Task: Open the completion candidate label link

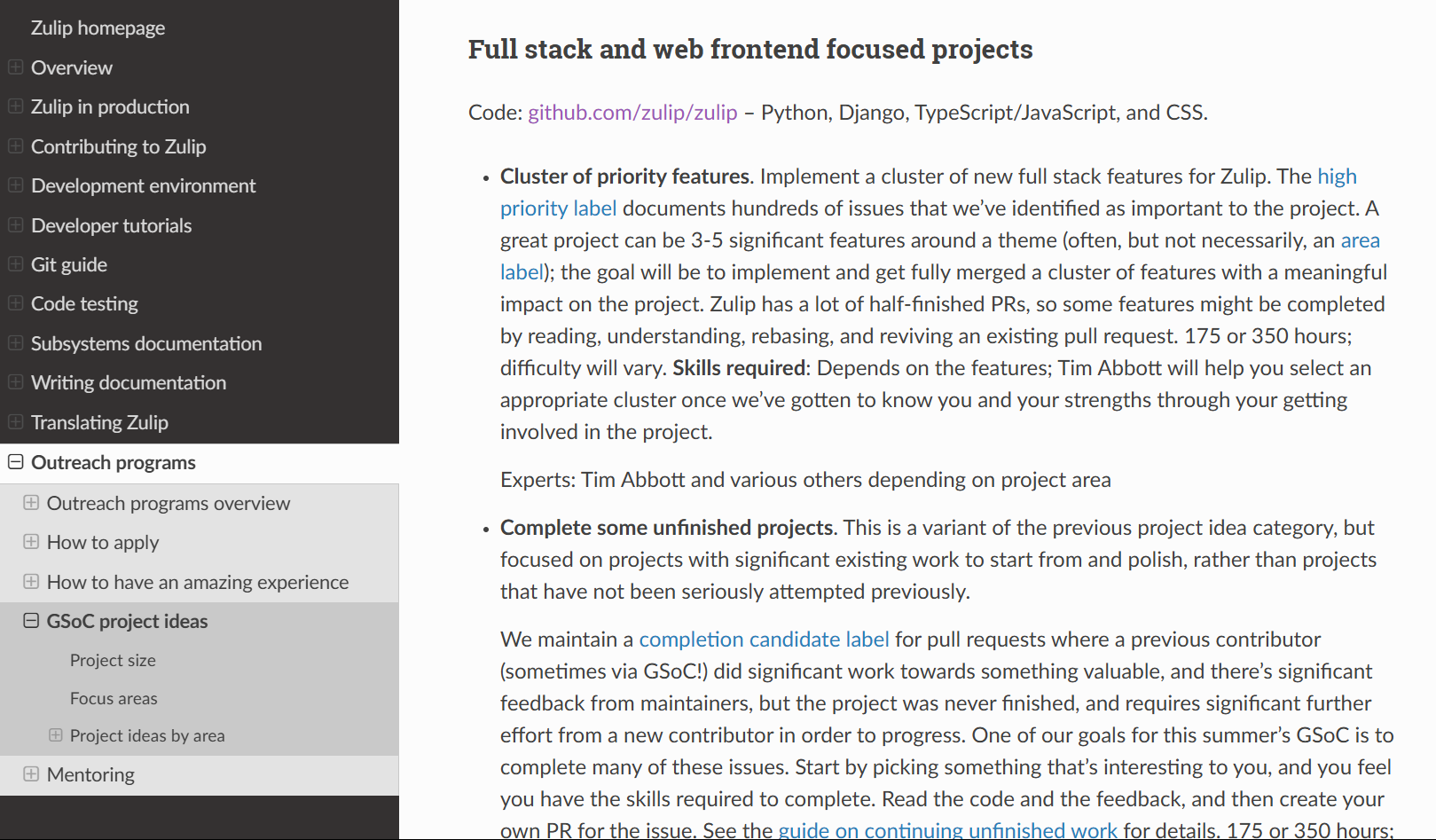Action: (764, 639)
